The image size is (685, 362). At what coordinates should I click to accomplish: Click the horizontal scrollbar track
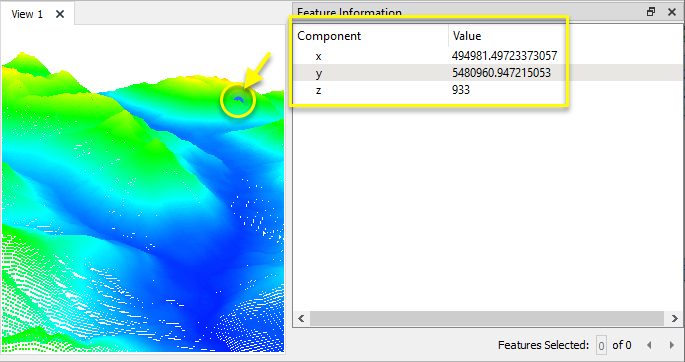point(487,319)
